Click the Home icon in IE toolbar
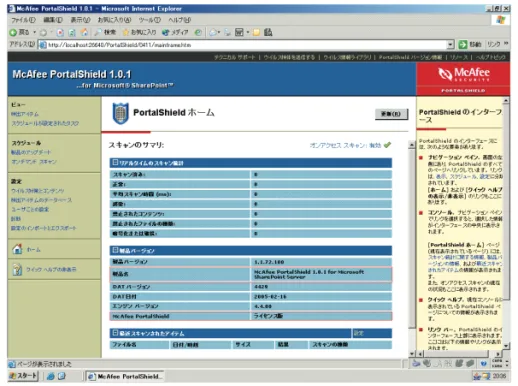This screenshot has width=518, height=386. coord(84,32)
